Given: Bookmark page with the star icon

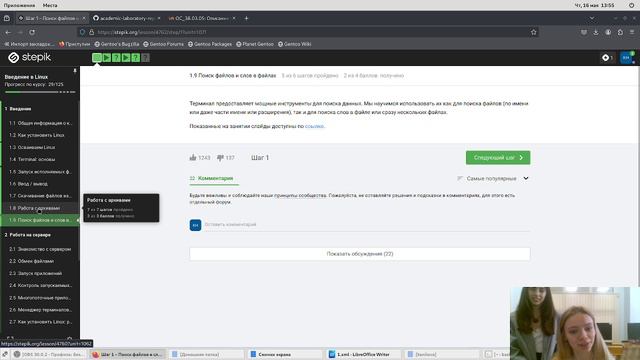Looking at the screenshot, I should coord(533,32).
